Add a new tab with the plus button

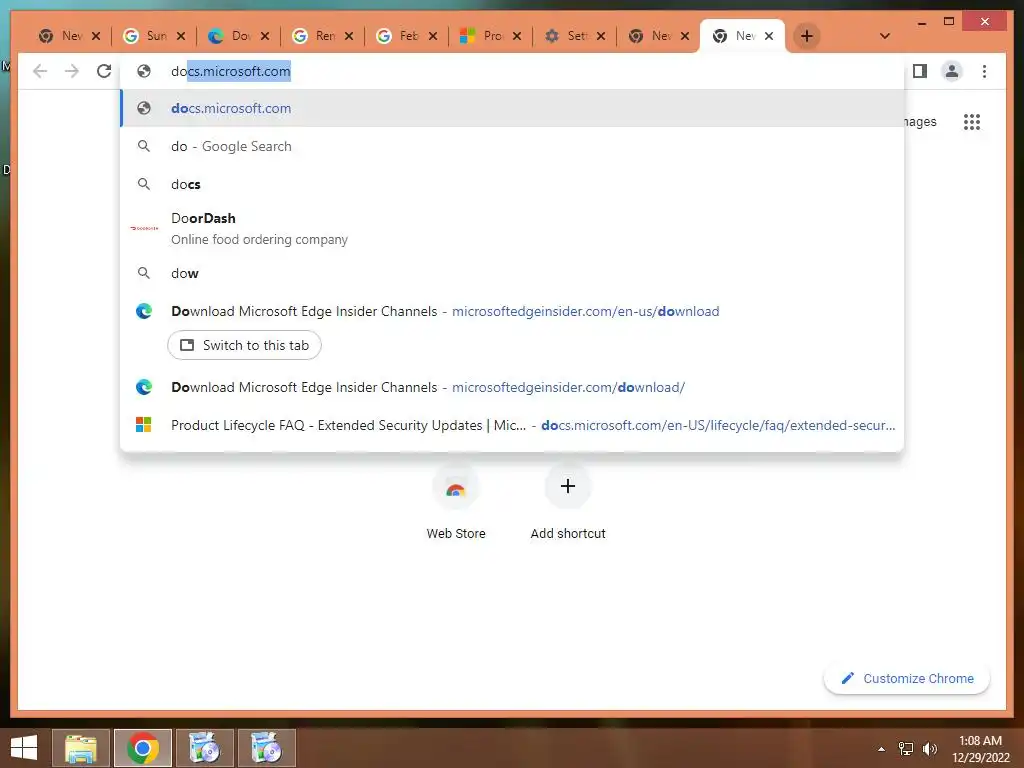[807, 36]
